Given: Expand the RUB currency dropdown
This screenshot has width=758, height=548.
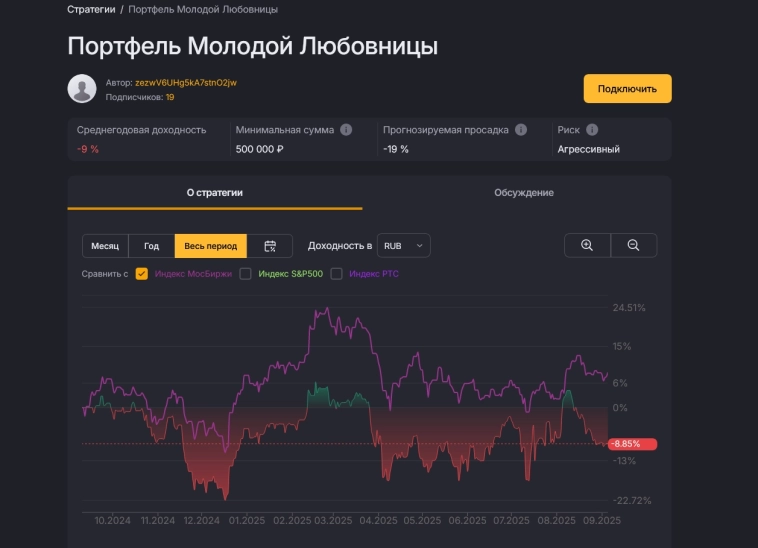Looking at the screenshot, I should click(x=405, y=246).
